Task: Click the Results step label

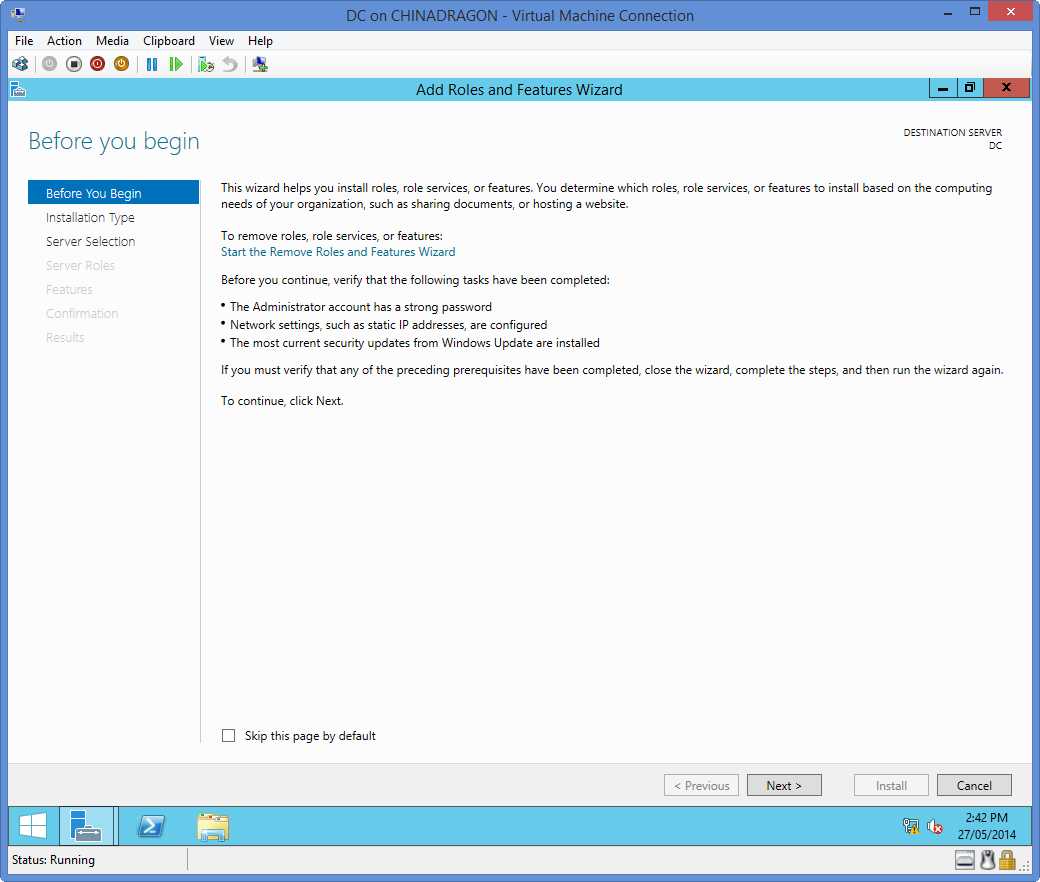Action: coord(65,338)
